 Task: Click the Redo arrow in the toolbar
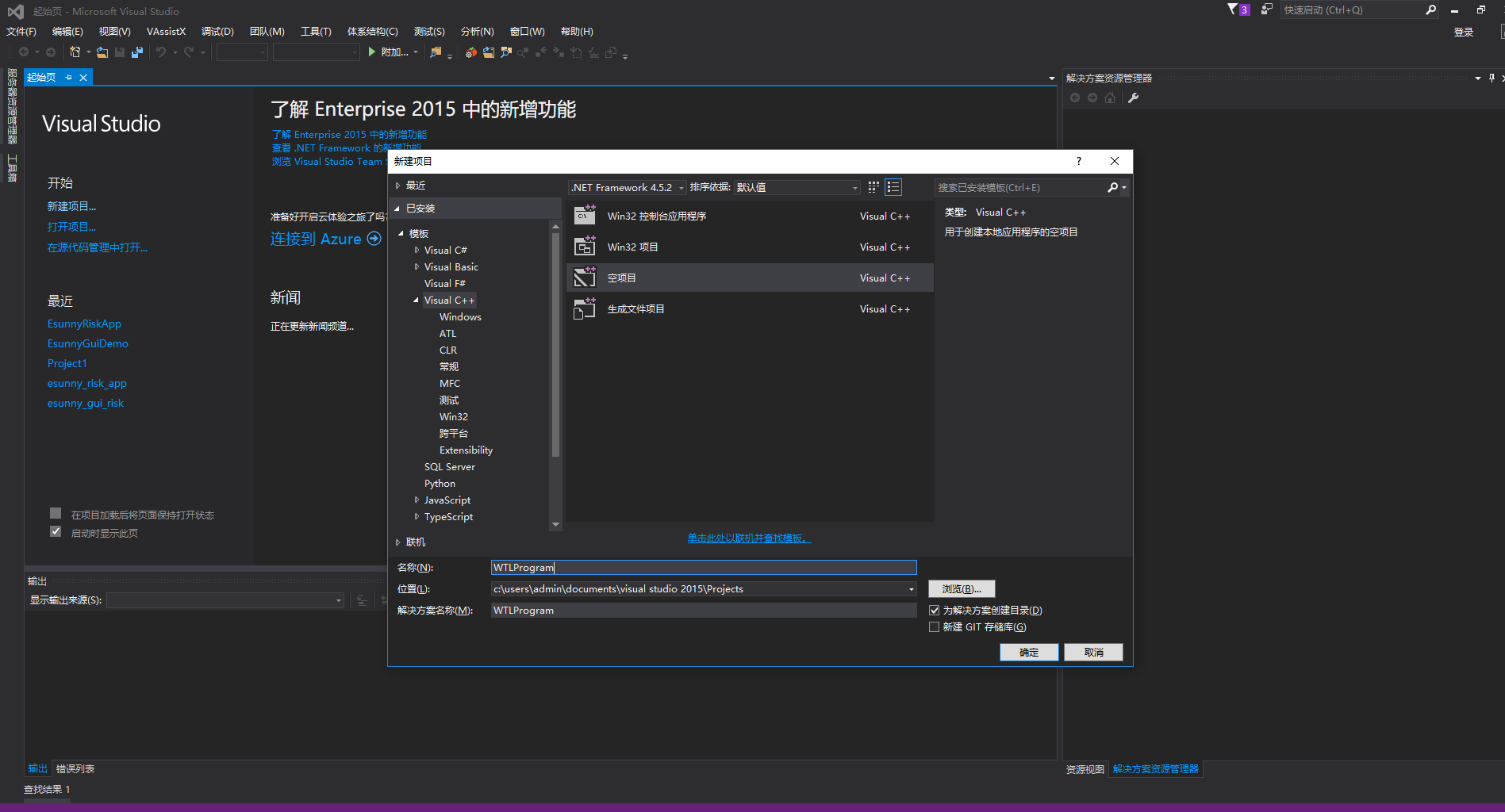(x=189, y=52)
